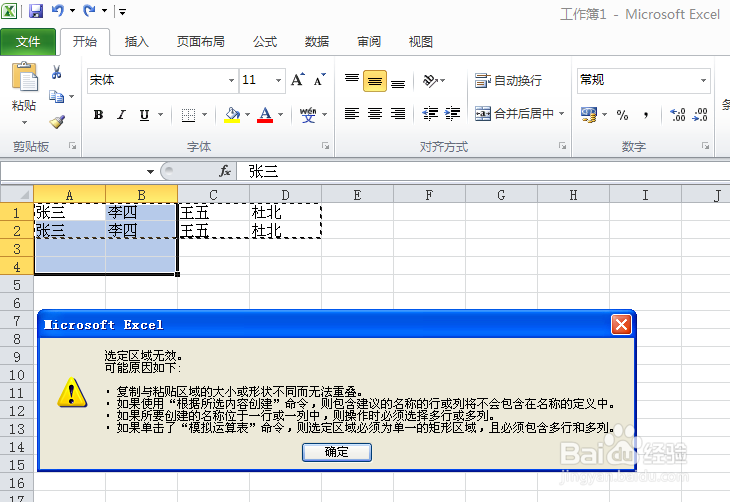This screenshot has width=730, height=502.
Task: Toggle middle vertical alignment
Action: [375, 81]
